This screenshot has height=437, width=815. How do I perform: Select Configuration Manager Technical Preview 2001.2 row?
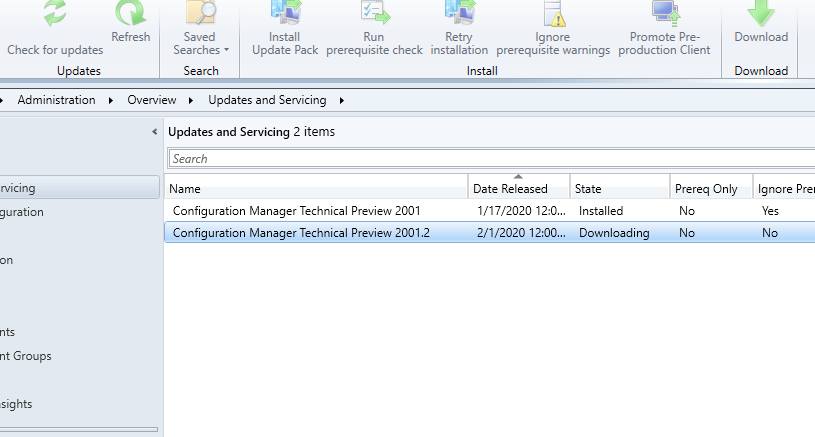tap(490, 232)
